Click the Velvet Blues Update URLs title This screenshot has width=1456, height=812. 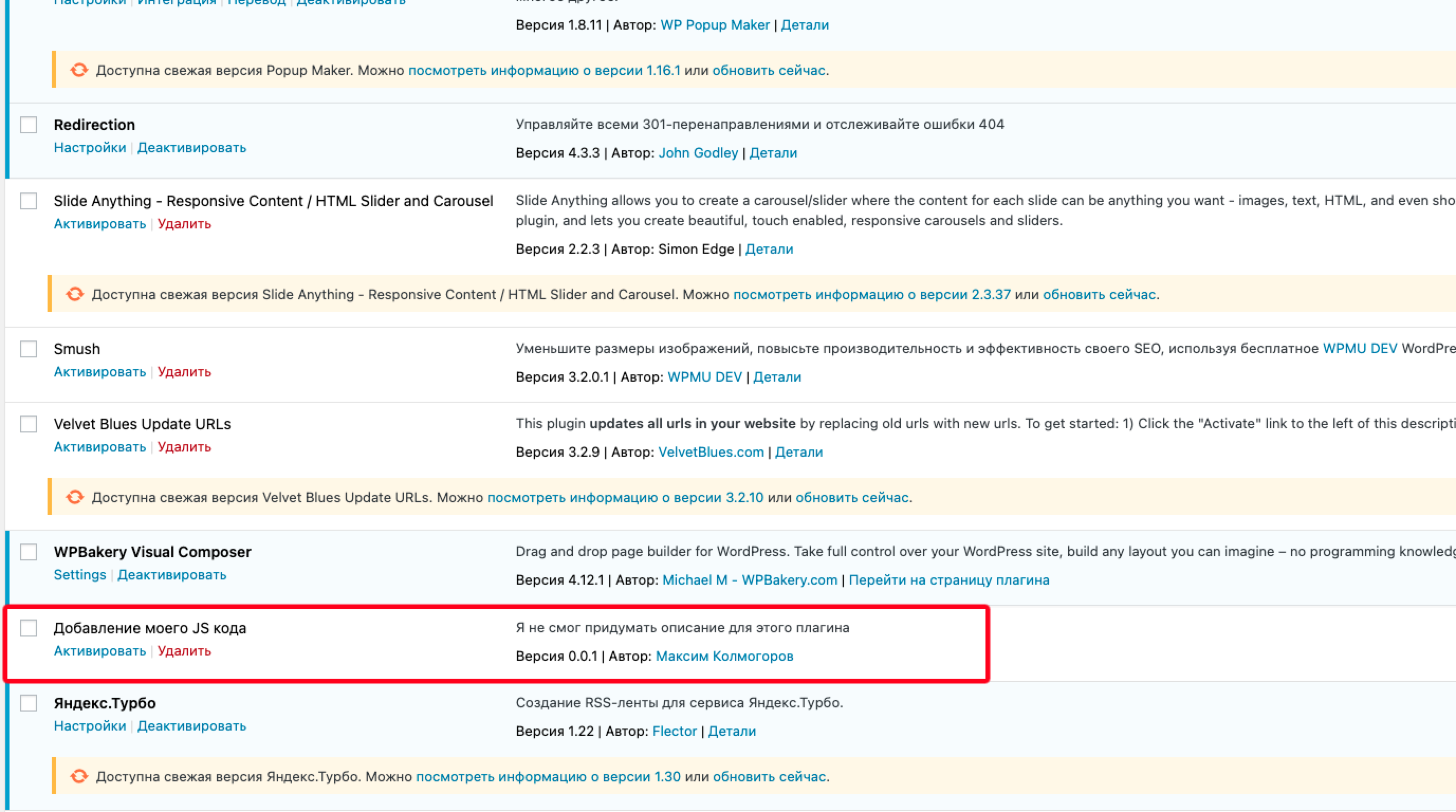pyautogui.click(x=142, y=425)
